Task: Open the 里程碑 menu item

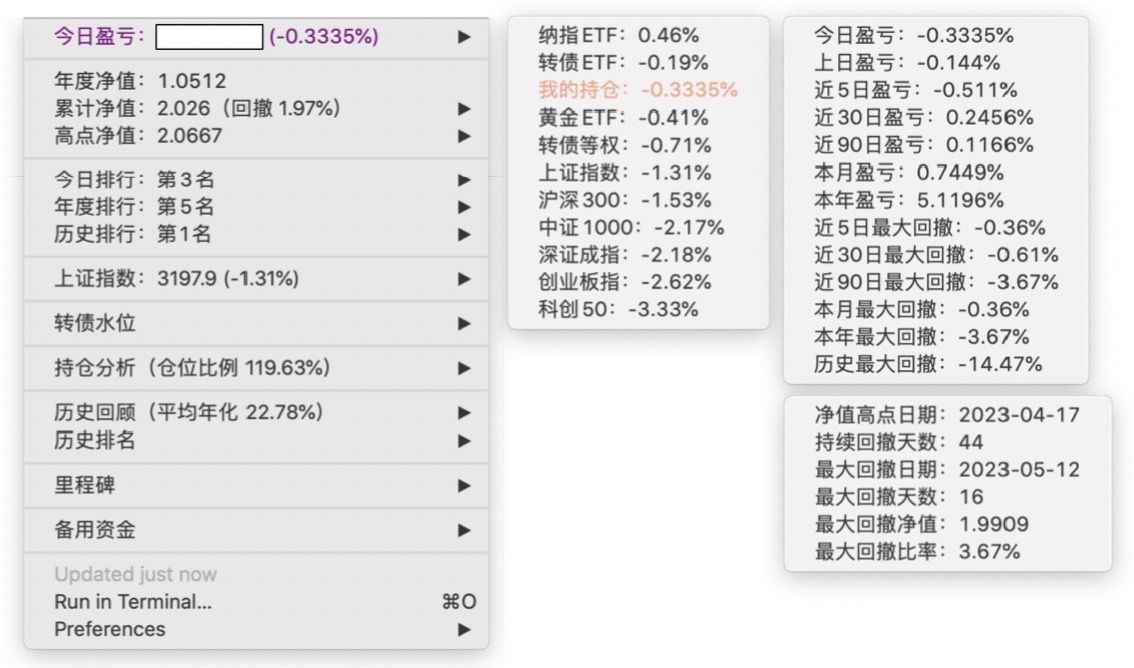Action: [x=85, y=485]
